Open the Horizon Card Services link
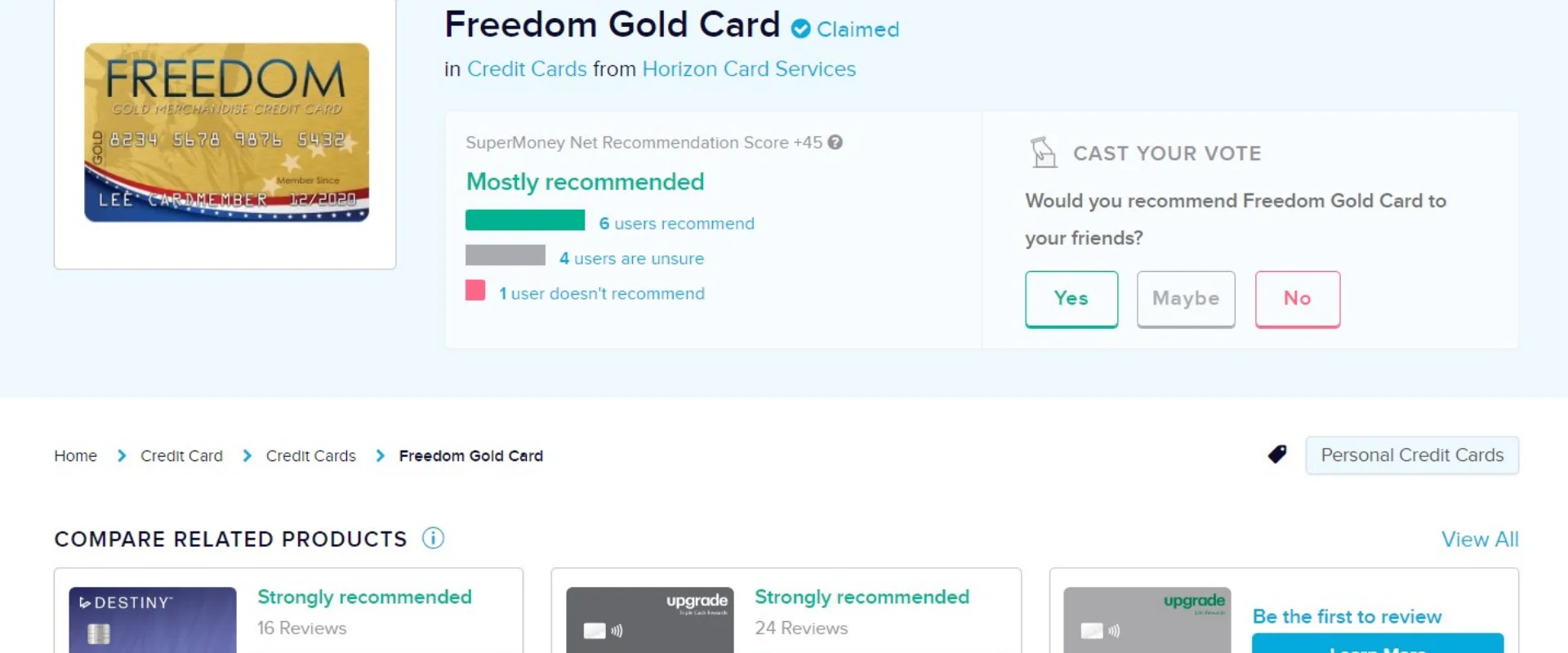1568x653 pixels. click(x=748, y=69)
